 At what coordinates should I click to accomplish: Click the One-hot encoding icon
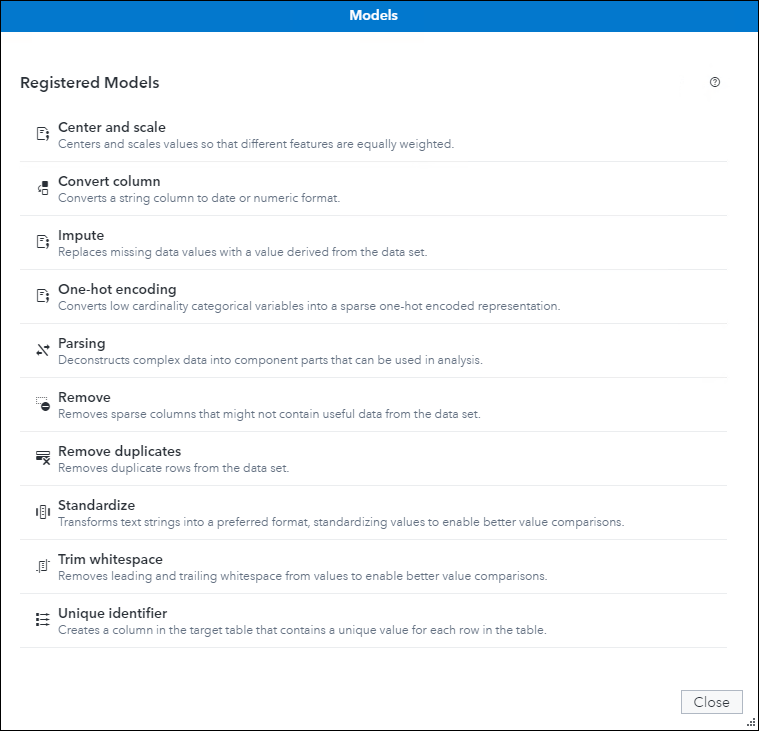point(43,296)
